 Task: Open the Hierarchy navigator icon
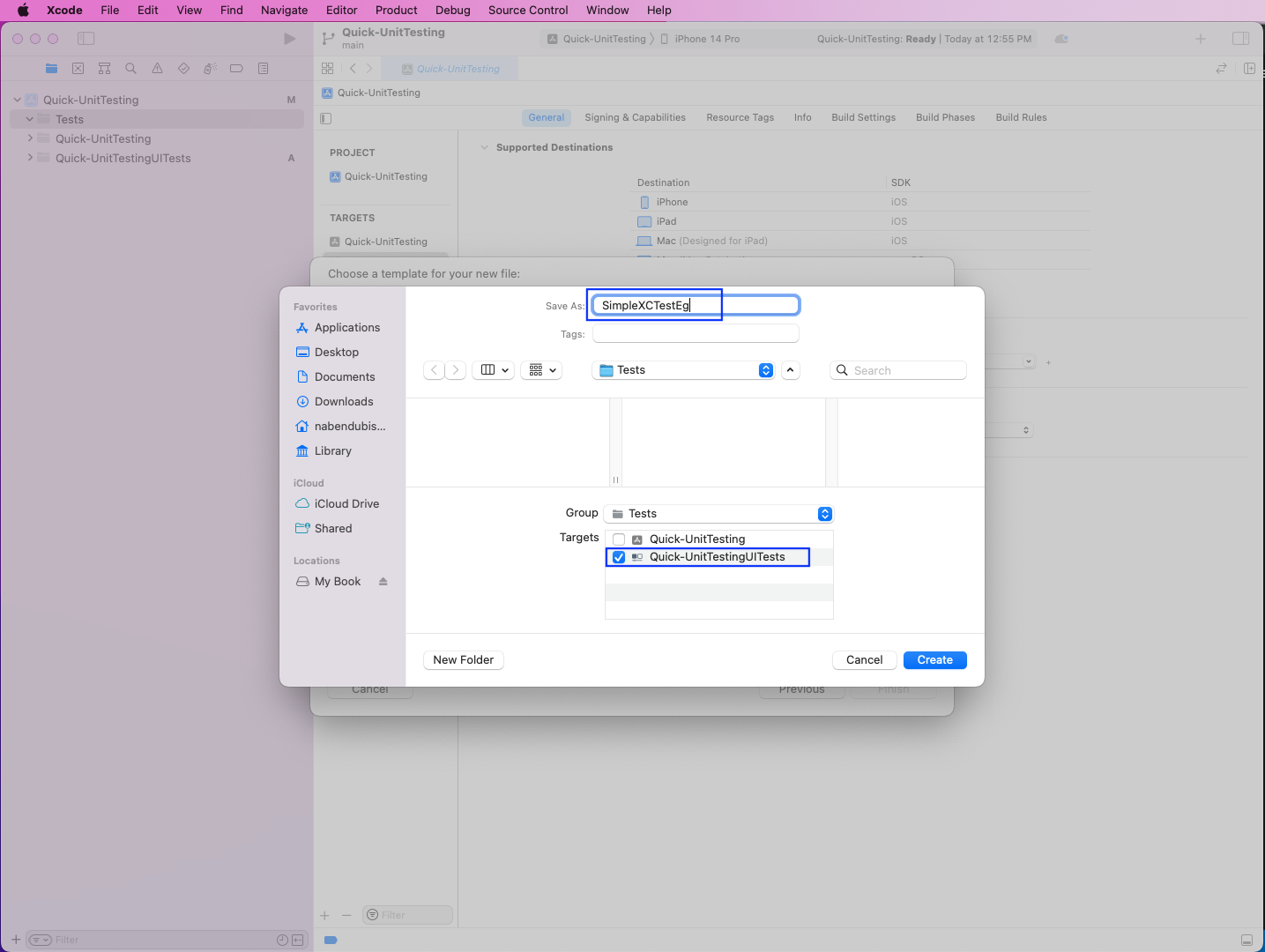click(x=104, y=69)
